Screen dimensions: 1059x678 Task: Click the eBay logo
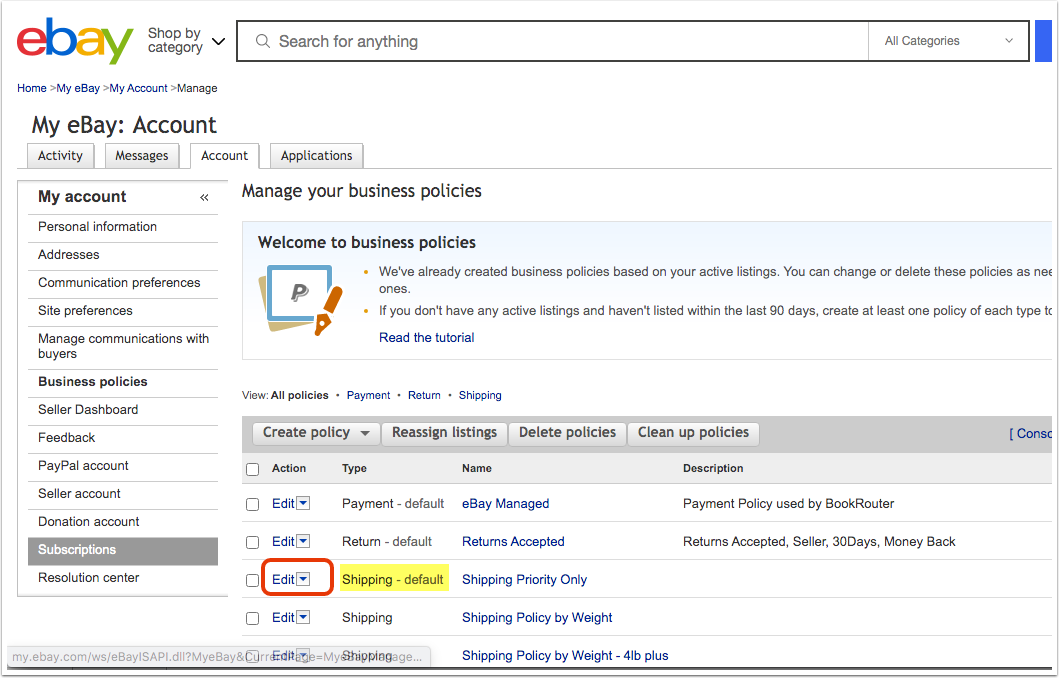[x=75, y=41]
